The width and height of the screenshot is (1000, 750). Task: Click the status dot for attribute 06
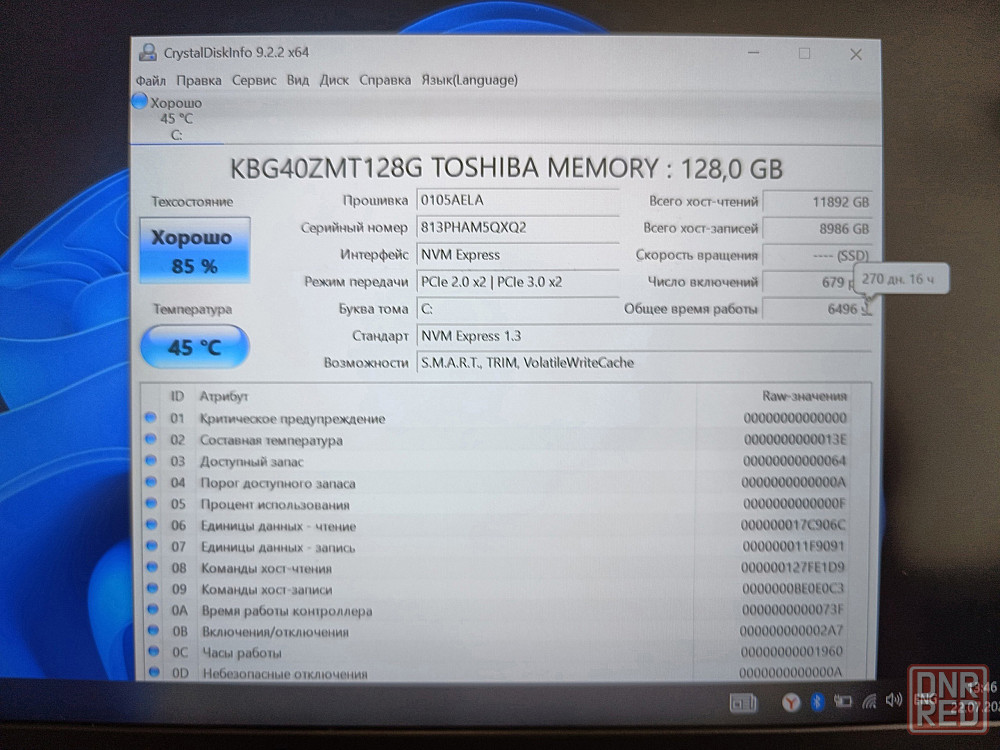coord(152,524)
